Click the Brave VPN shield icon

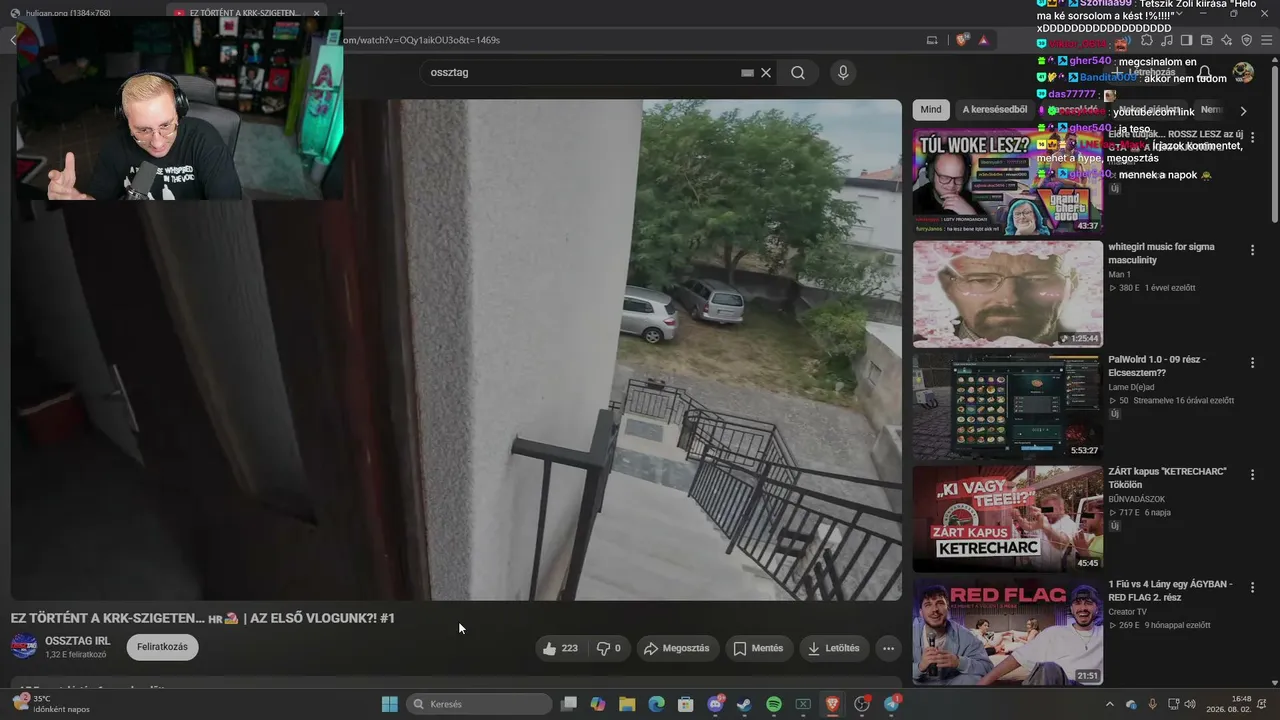pos(1246,40)
